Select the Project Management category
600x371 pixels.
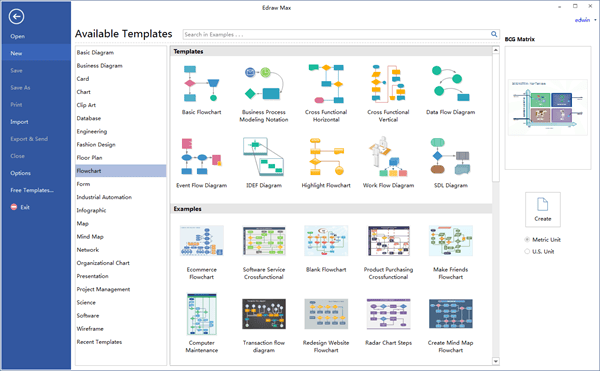pyautogui.click(x=121, y=289)
